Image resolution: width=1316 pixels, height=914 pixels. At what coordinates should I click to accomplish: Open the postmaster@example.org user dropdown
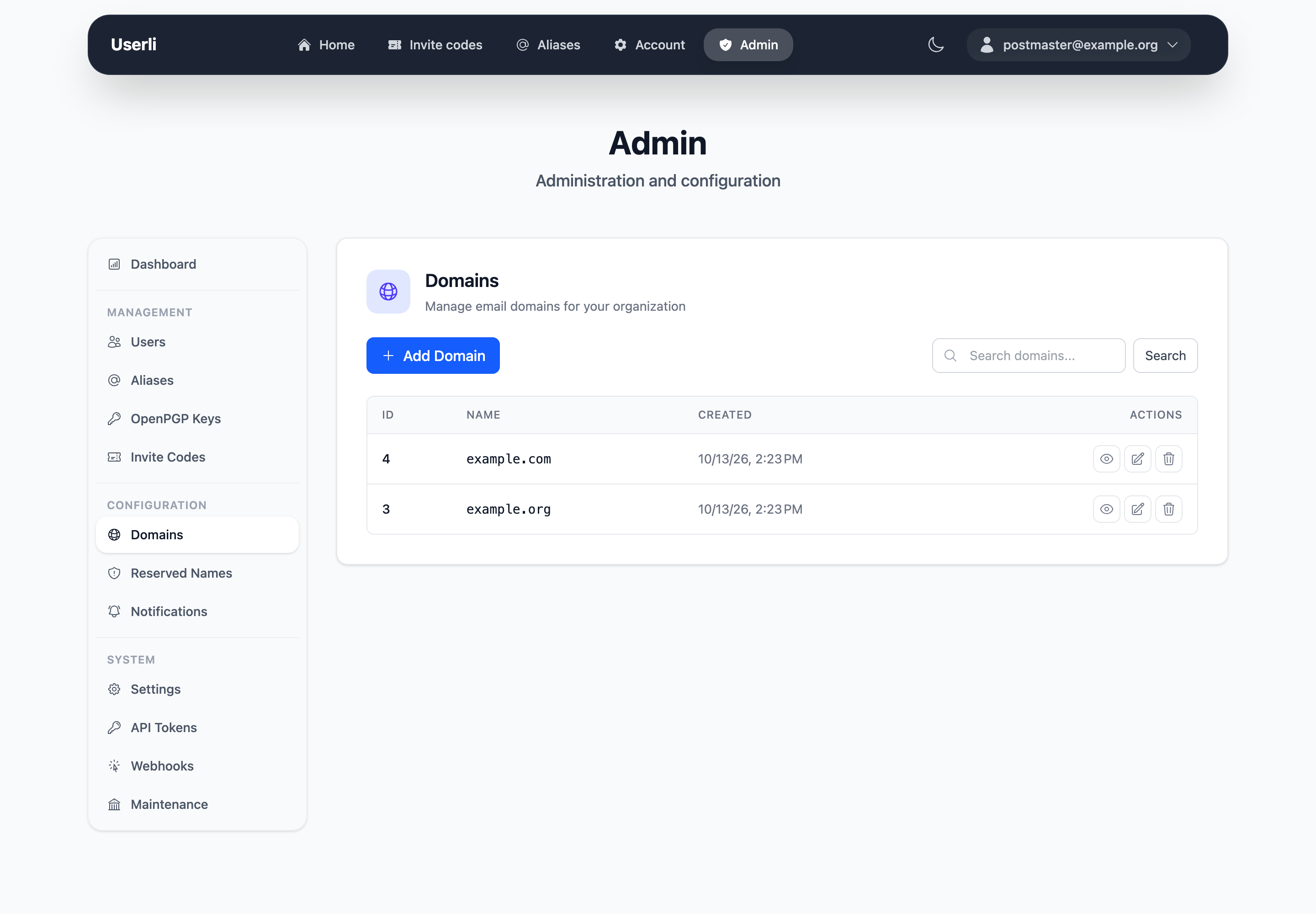tap(1078, 45)
